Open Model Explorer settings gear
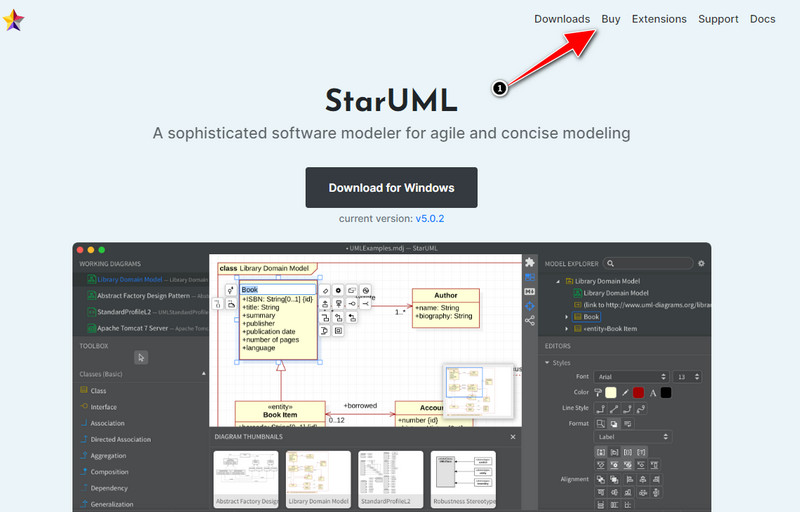Viewport: 800px width, 512px height. click(x=702, y=264)
